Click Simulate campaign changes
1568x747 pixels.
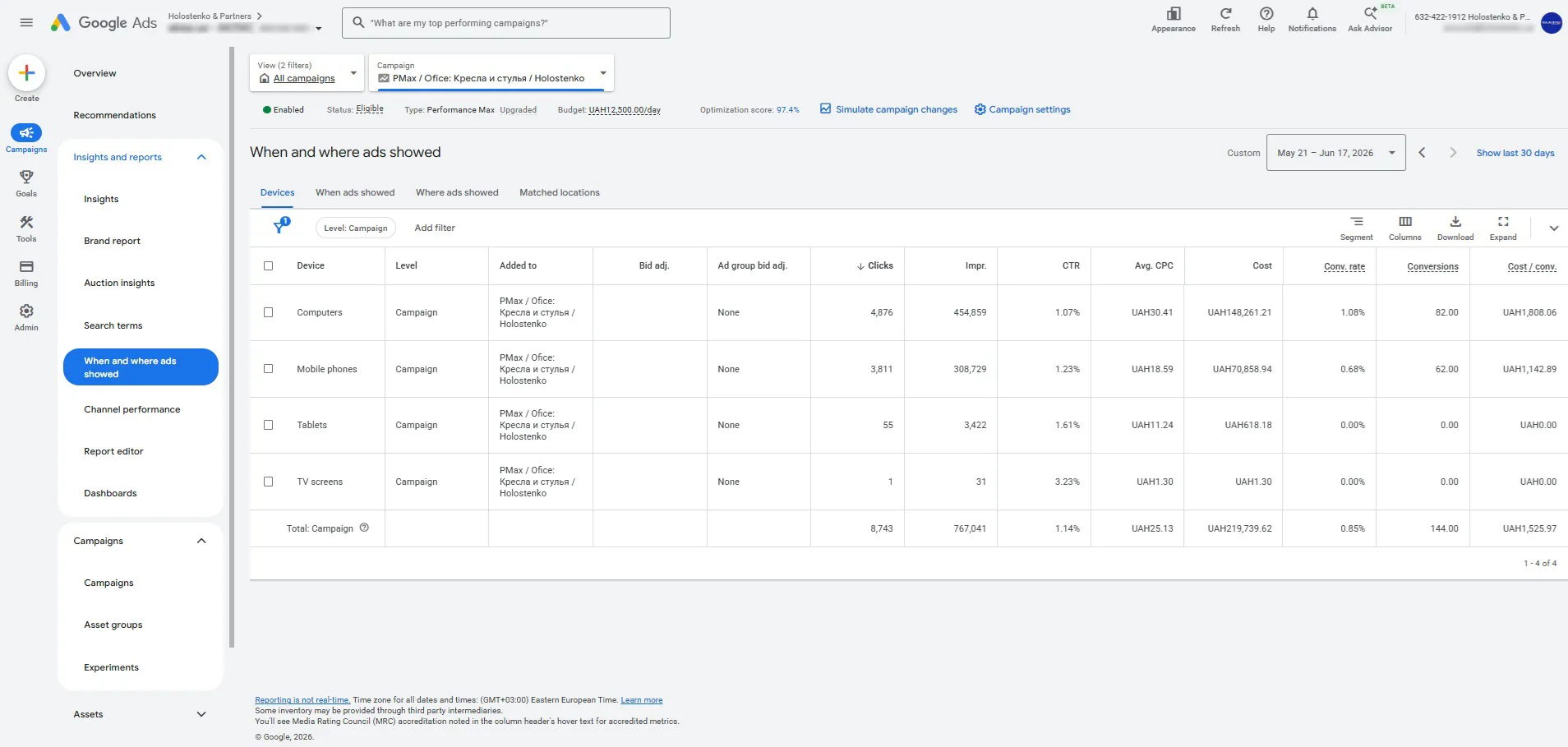pyautogui.click(x=888, y=109)
